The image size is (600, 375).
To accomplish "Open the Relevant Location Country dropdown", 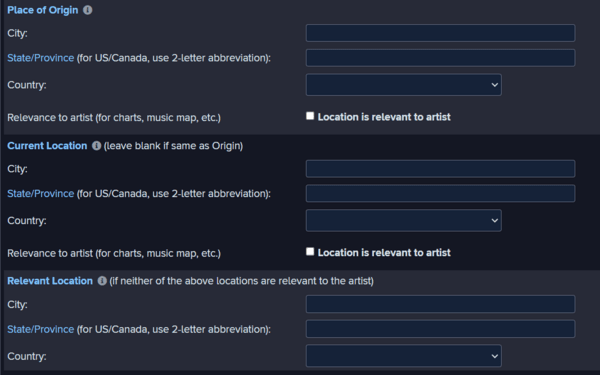I will coord(404,356).
